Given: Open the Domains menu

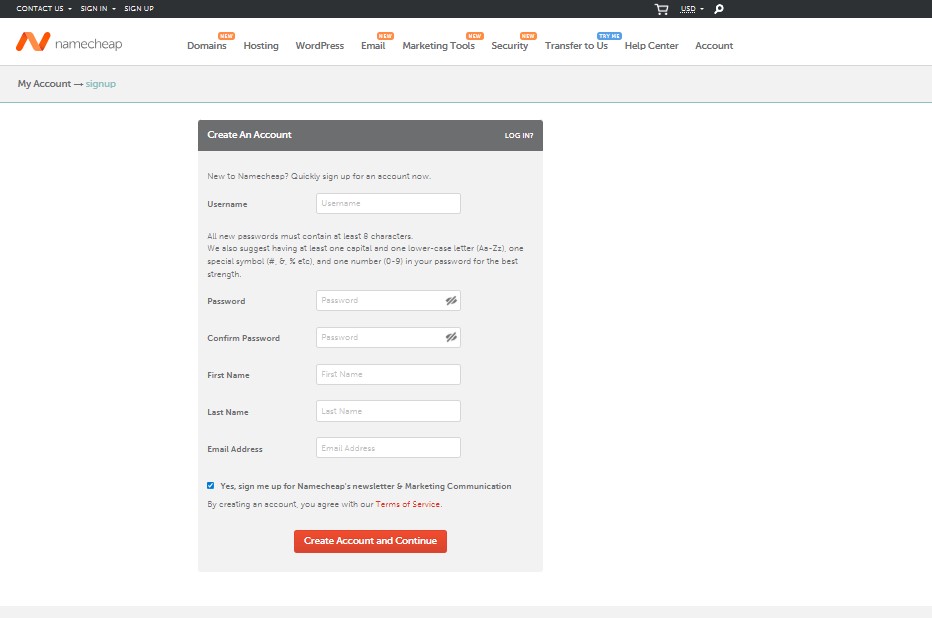Looking at the screenshot, I should pos(207,46).
